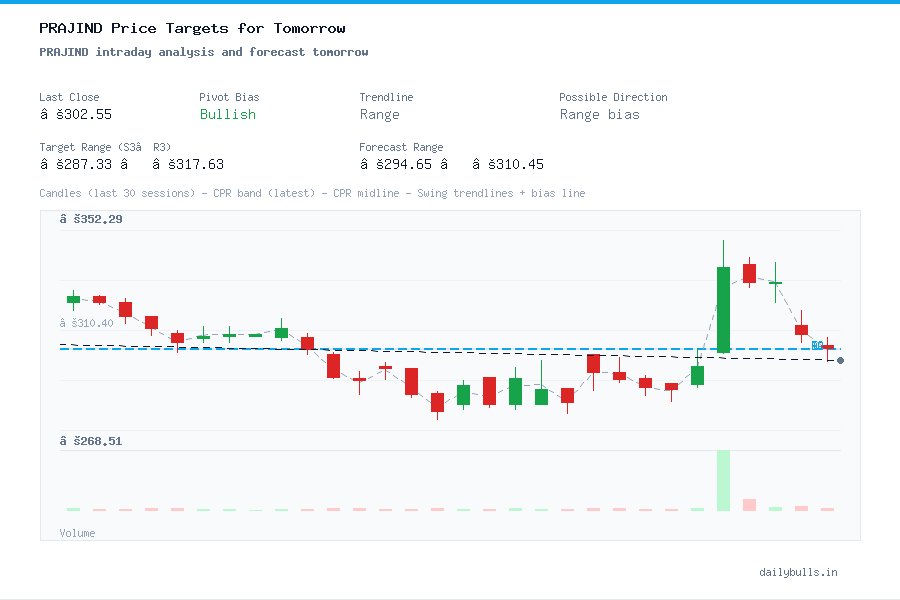Expand the ₹352.29 upper level details
Screen dimensions: 900x600
click(x=93, y=219)
